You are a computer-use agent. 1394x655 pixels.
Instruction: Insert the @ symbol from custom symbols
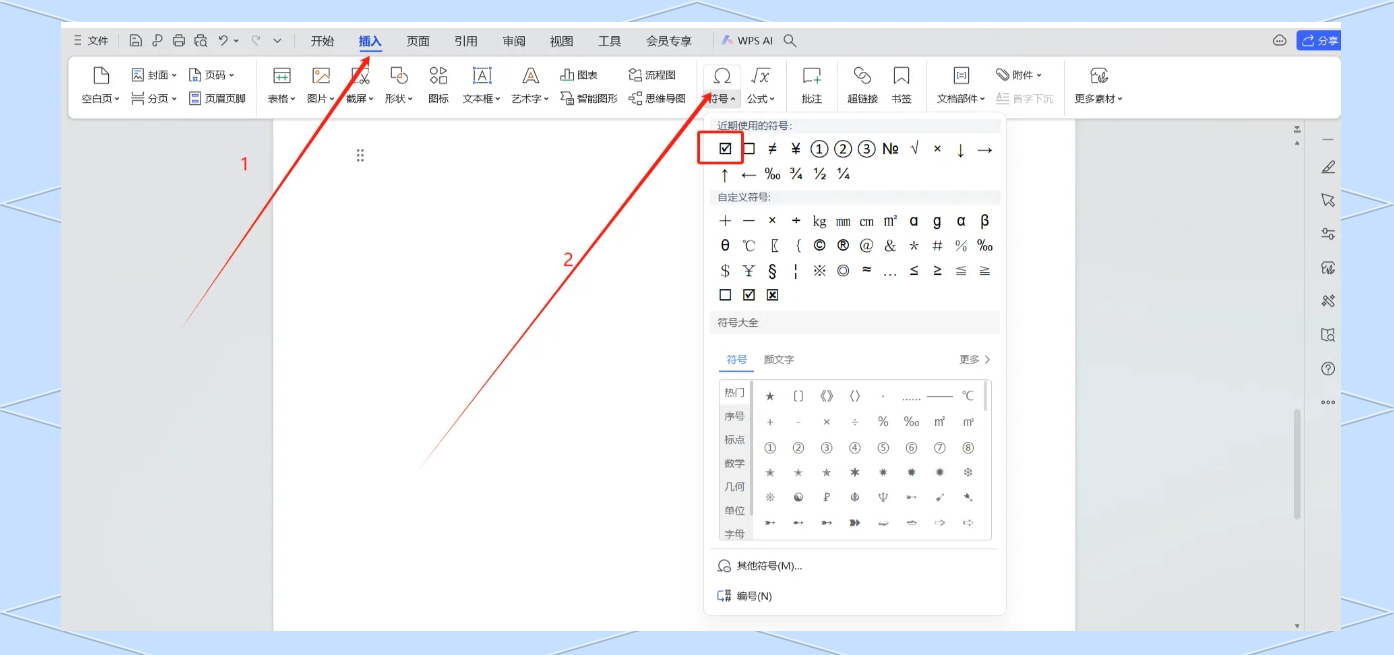(866, 245)
